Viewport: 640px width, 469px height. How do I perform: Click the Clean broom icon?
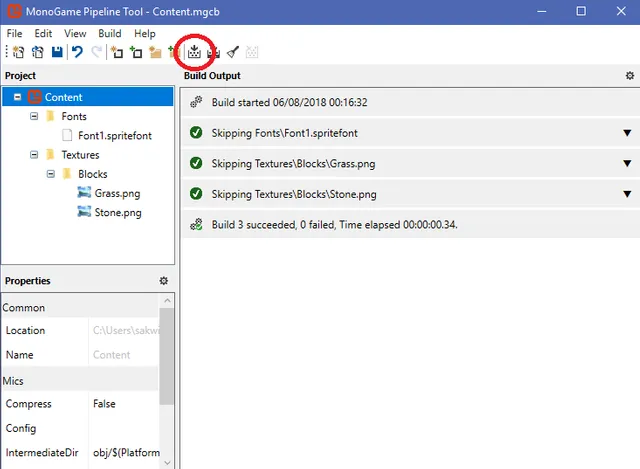[x=233, y=52]
